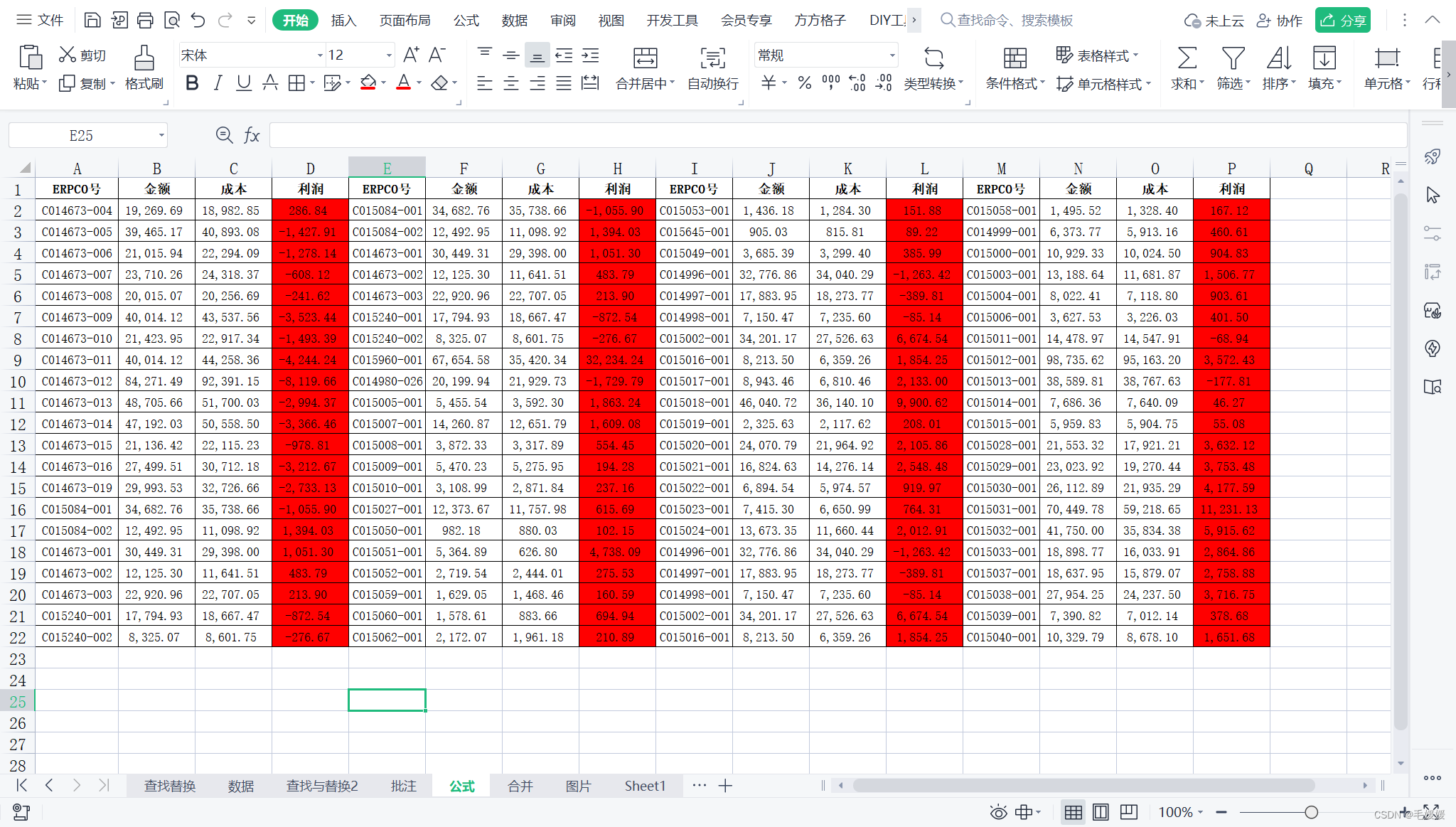The image size is (1456, 827).
Task: Click the undo arrow icon
Action: click(x=198, y=20)
